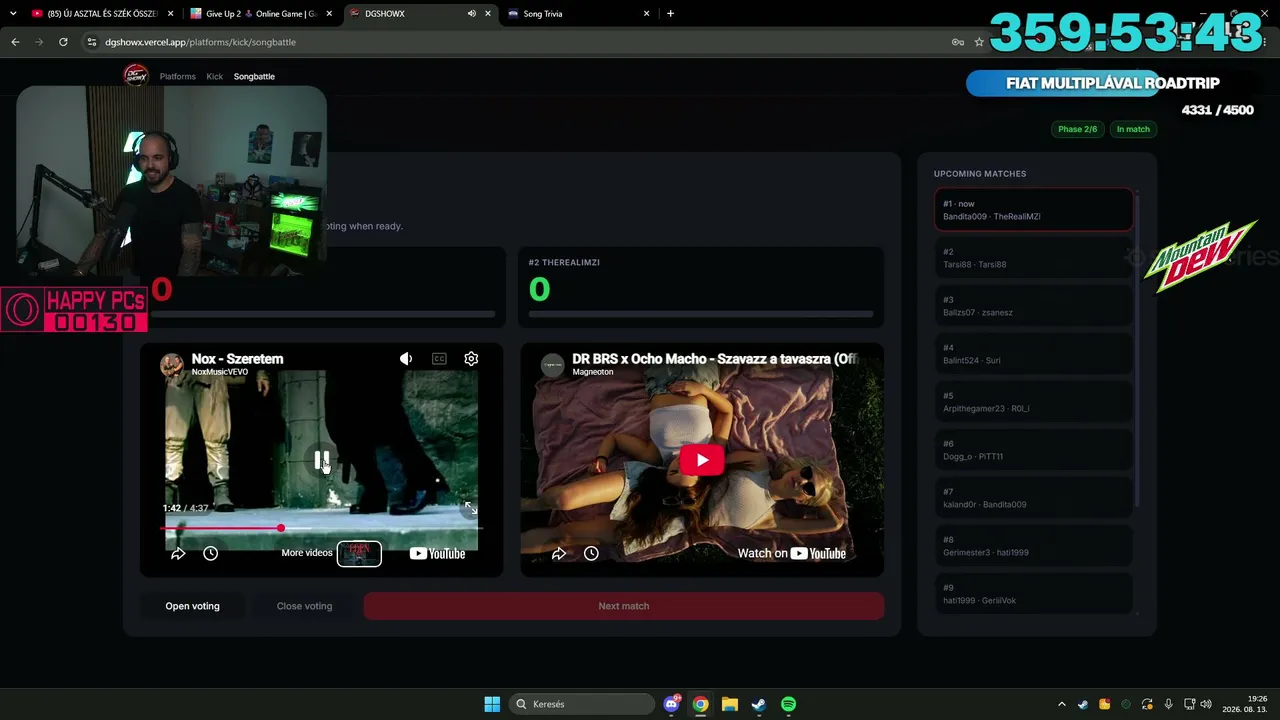Toggle closed captions on Nox video

[439, 359]
